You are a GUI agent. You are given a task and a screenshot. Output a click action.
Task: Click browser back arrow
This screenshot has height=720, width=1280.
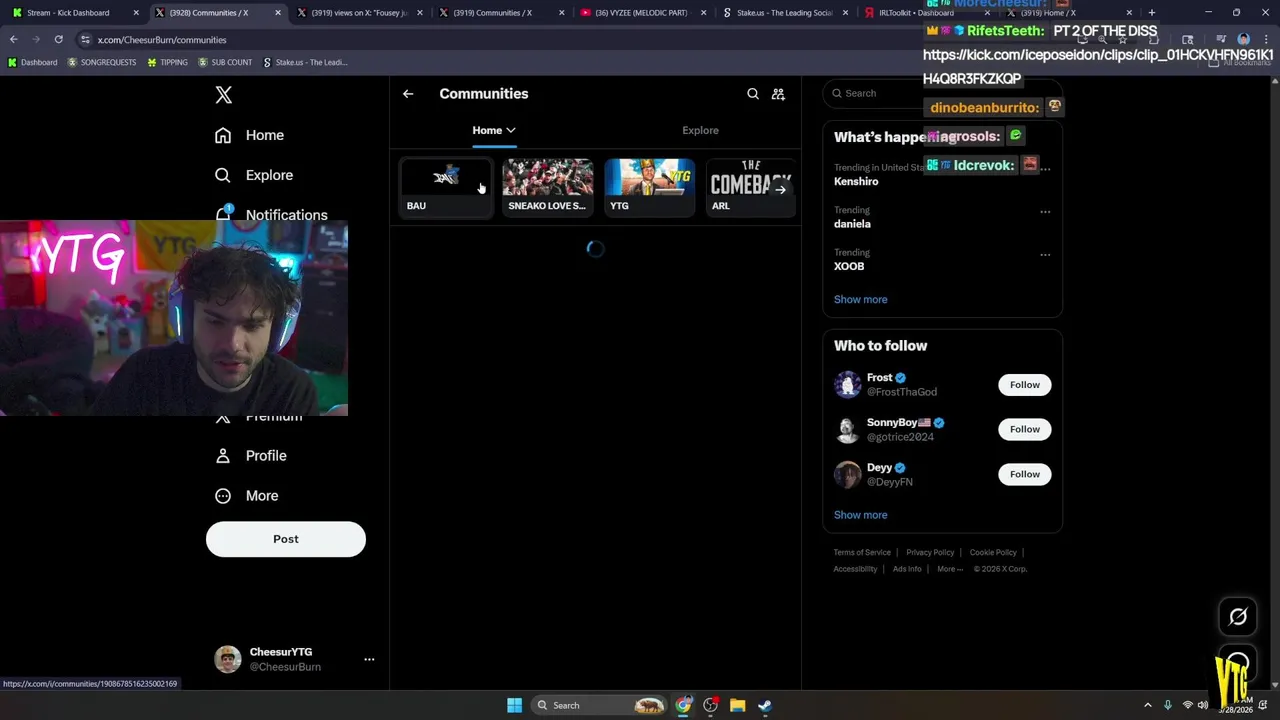coord(13,39)
